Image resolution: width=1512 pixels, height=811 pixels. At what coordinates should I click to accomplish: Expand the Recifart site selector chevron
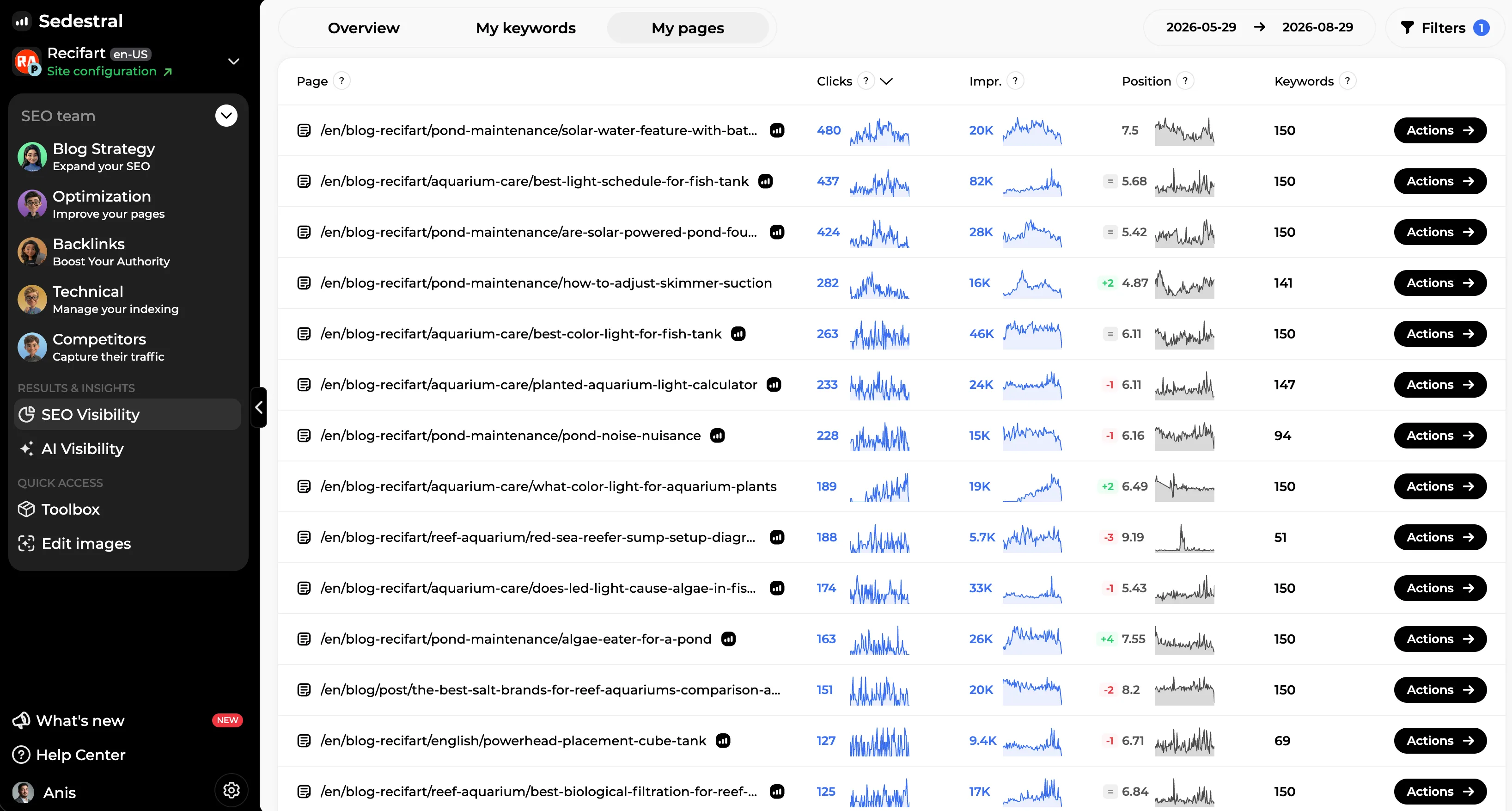pyautogui.click(x=234, y=61)
